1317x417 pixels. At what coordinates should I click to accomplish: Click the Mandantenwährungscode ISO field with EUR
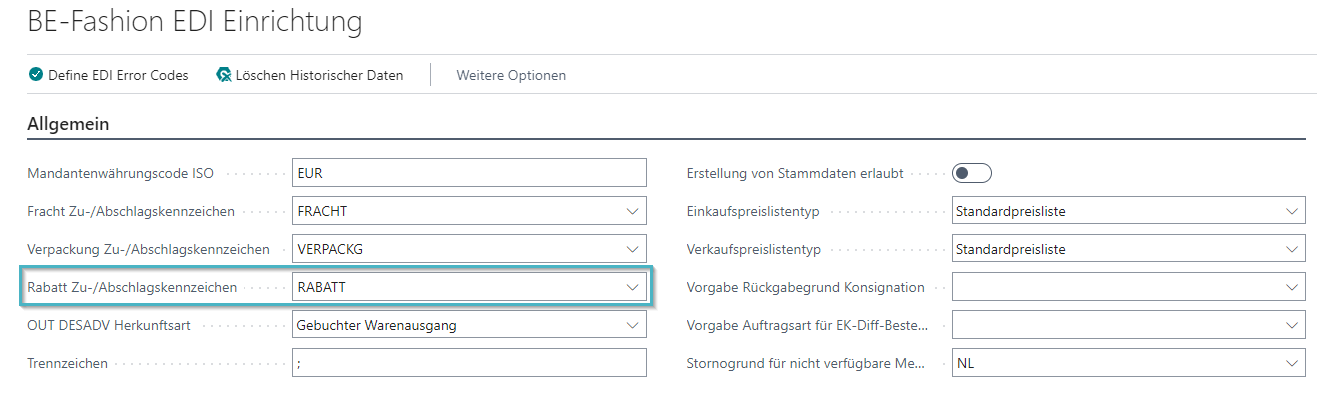[x=469, y=173]
